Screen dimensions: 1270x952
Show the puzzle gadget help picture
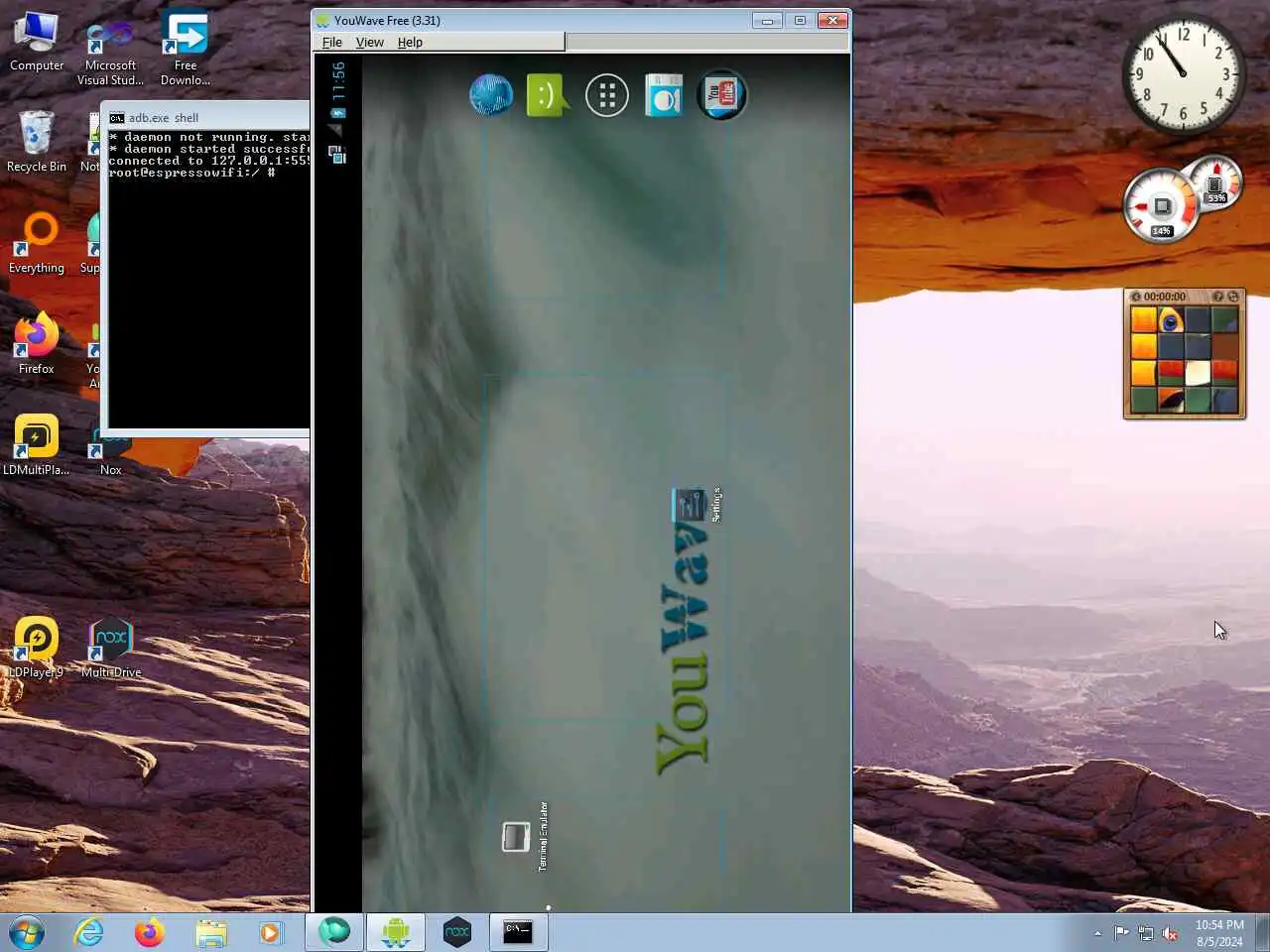point(1217,297)
